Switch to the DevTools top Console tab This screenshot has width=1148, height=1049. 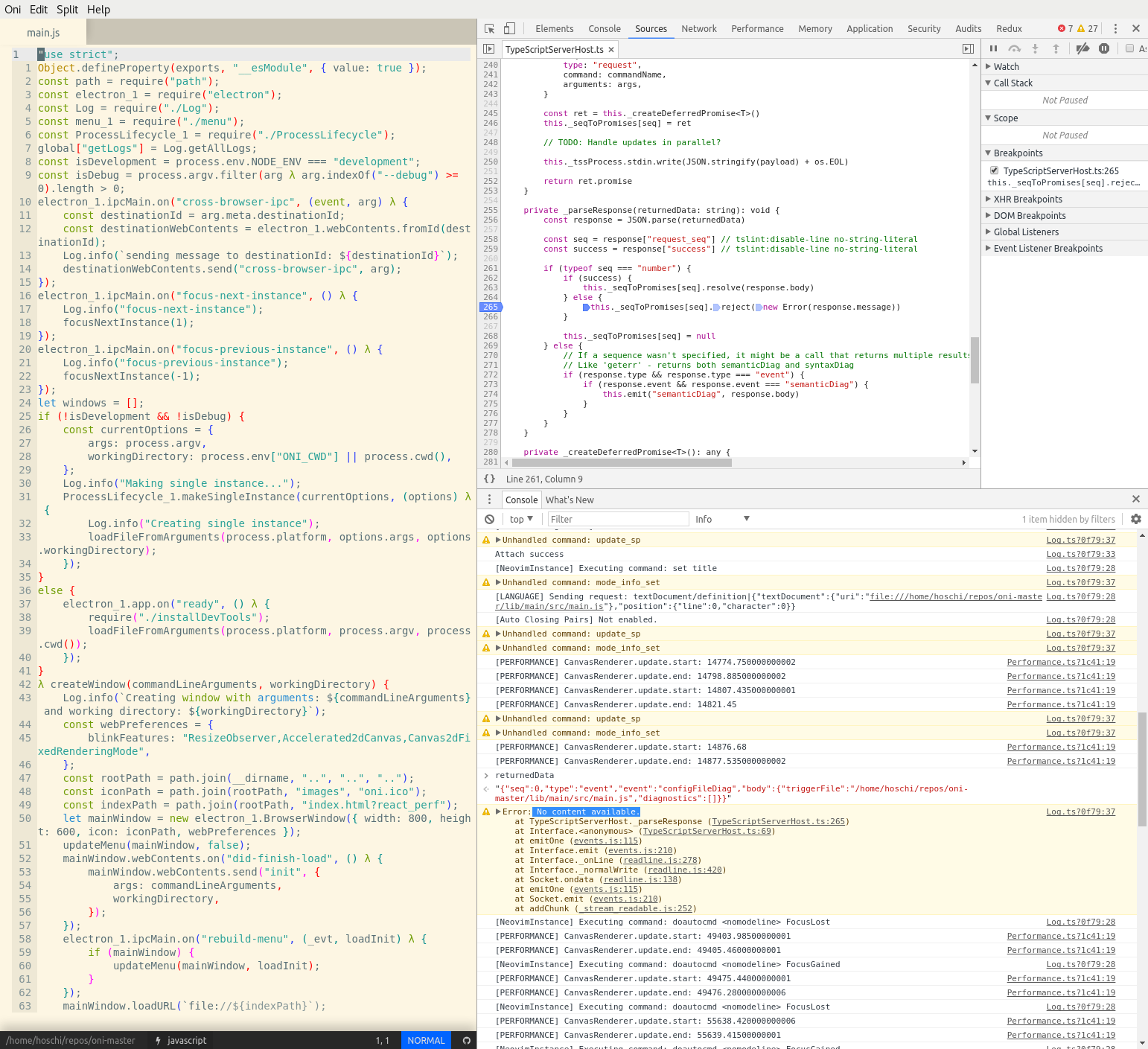tap(605, 28)
